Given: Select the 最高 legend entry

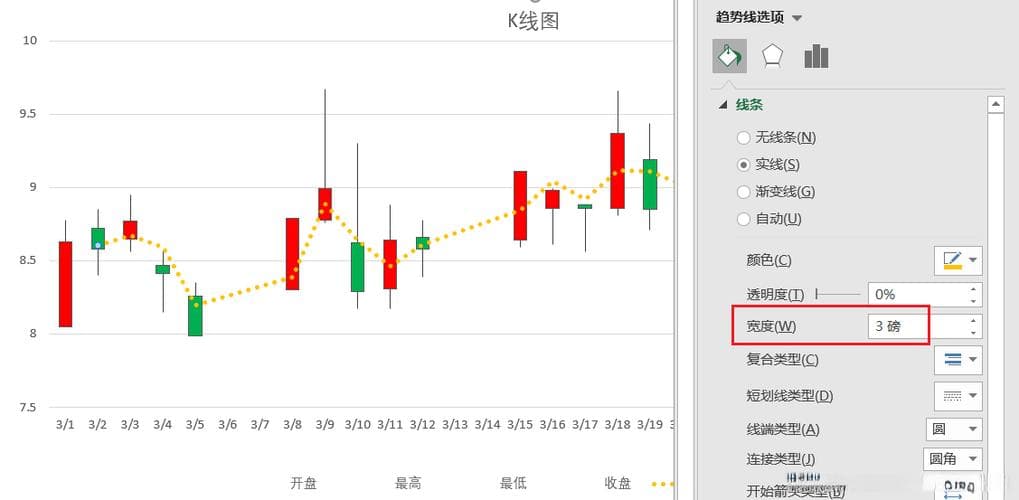Looking at the screenshot, I should pos(408,483).
